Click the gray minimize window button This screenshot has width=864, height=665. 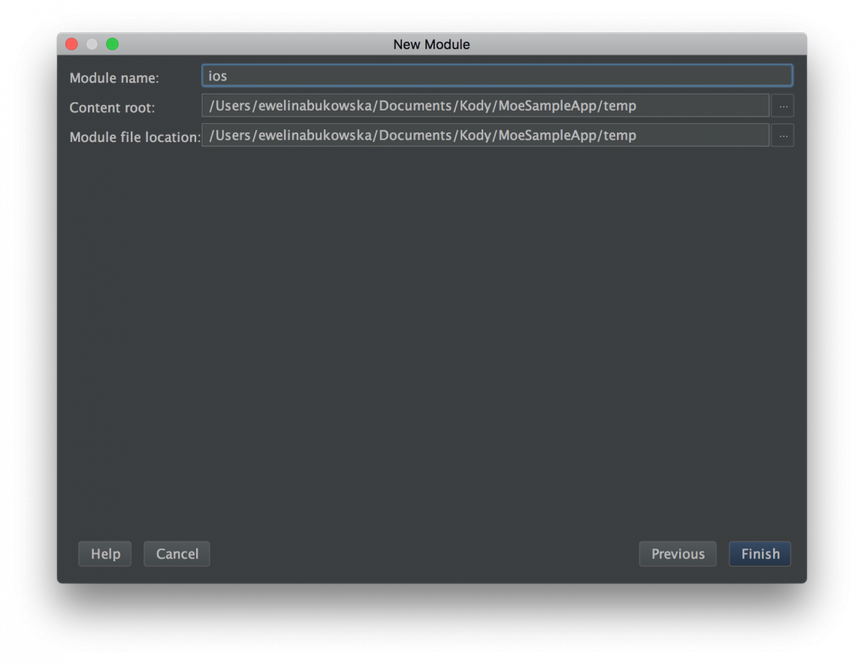[92, 44]
